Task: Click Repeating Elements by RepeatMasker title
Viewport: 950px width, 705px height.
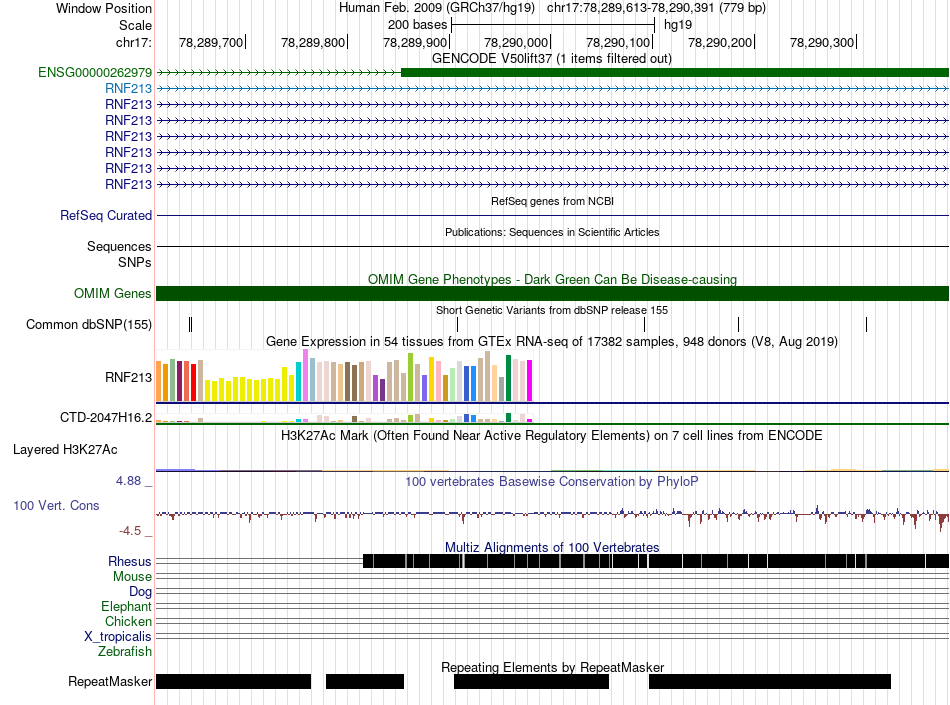Action: pyautogui.click(x=553, y=667)
